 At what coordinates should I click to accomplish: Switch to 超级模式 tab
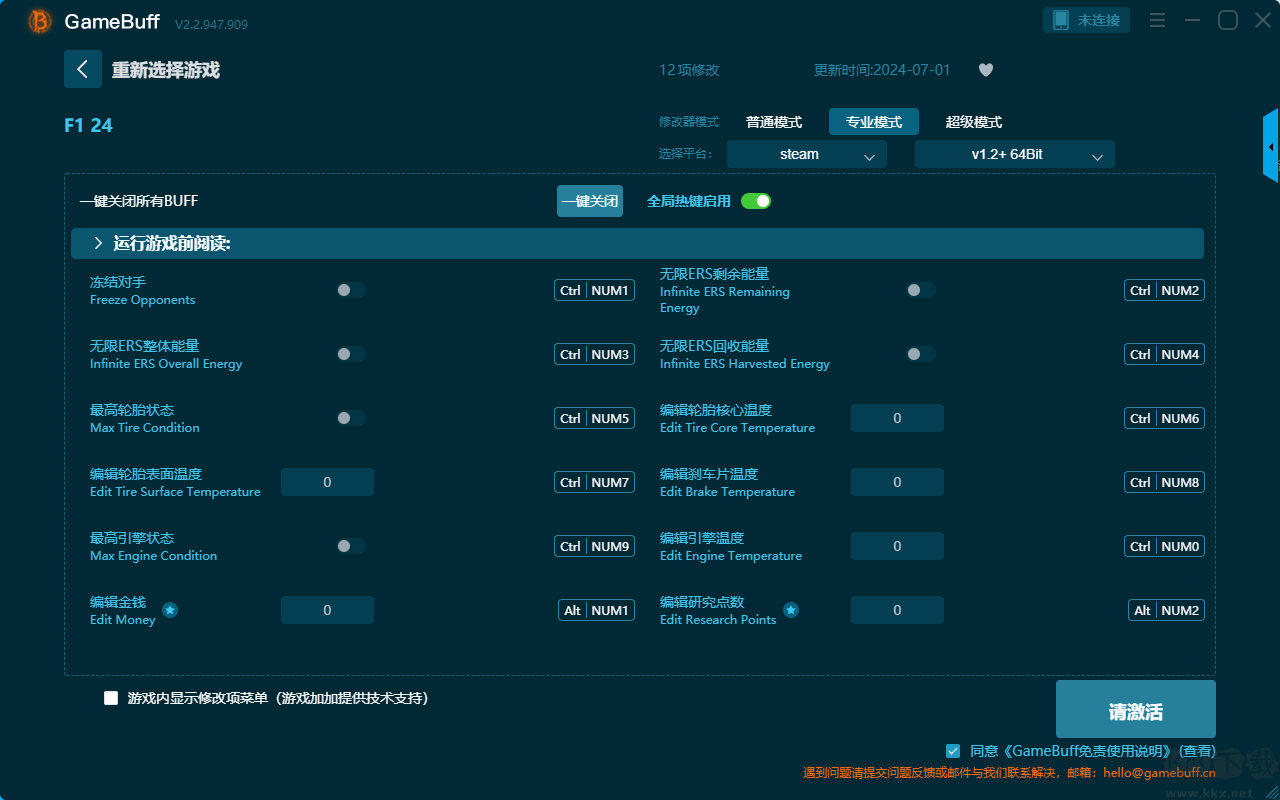[973, 122]
